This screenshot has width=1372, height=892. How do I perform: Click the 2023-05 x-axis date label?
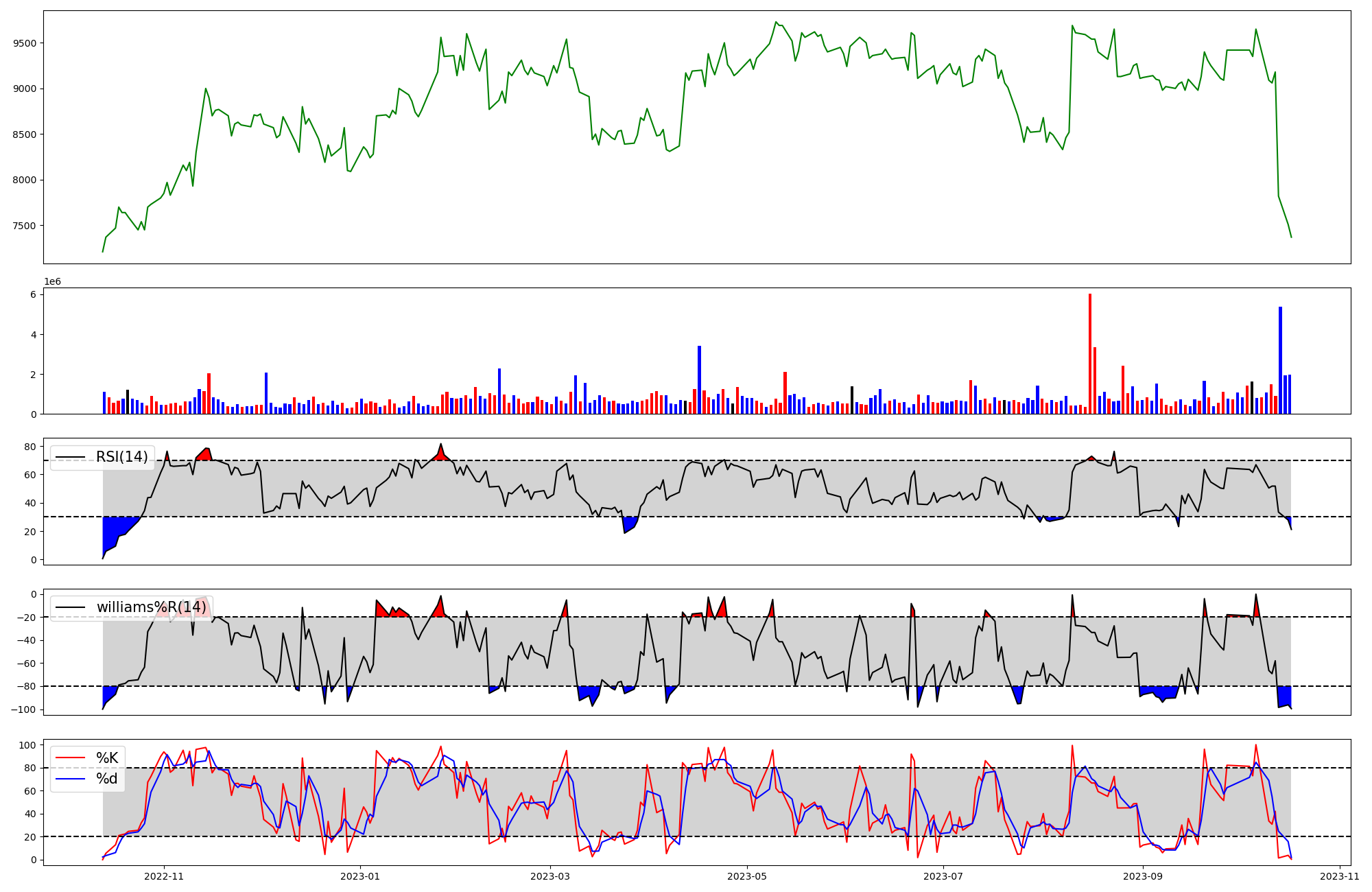(x=746, y=876)
